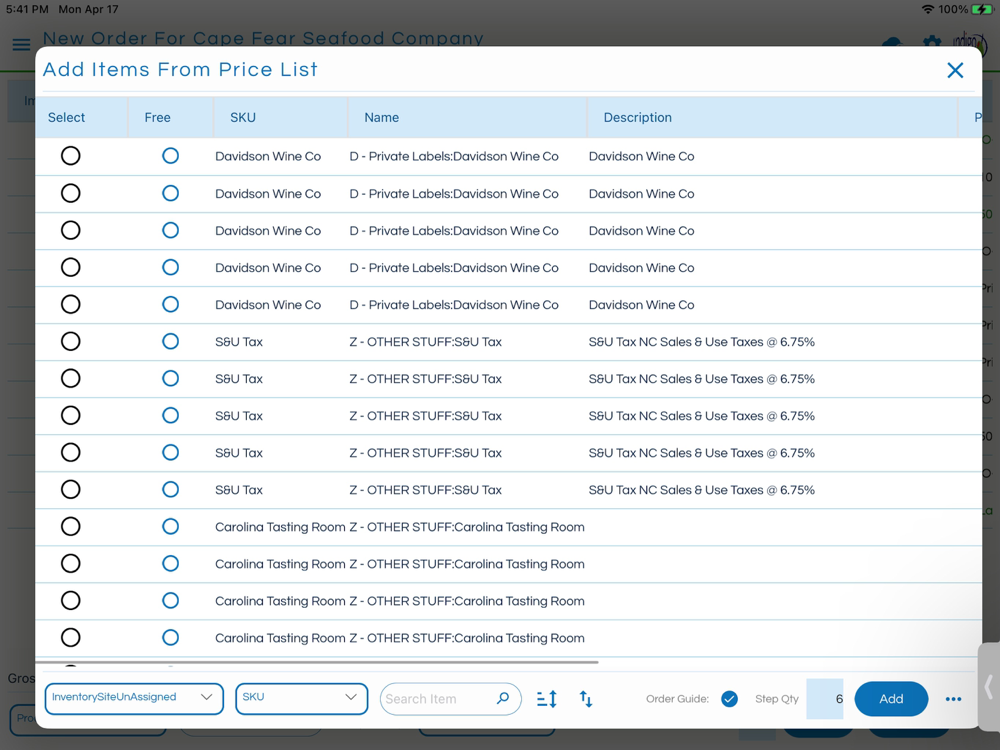Viewport: 1000px width, 750px height.
Task: Mark first Carolina Tasting Room row as Free
Action: tap(170, 526)
